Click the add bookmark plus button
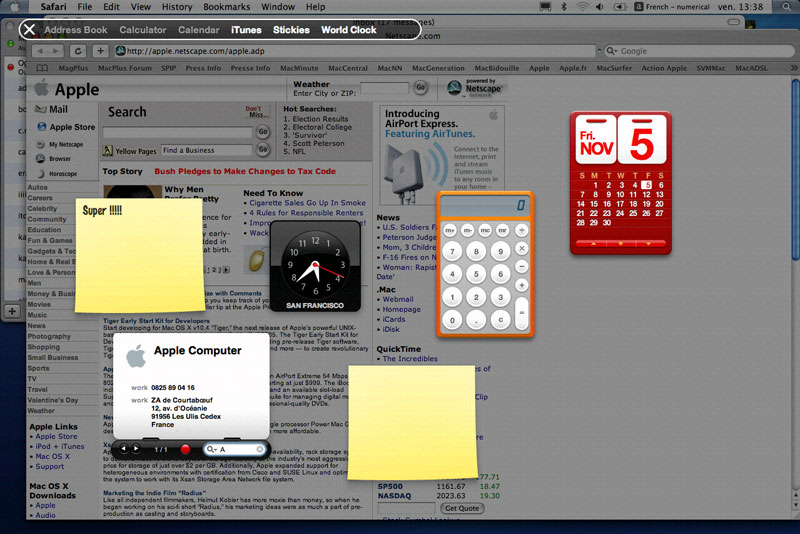This screenshot has width=800, height=534. pyautogui.click(x=100, y=50)
